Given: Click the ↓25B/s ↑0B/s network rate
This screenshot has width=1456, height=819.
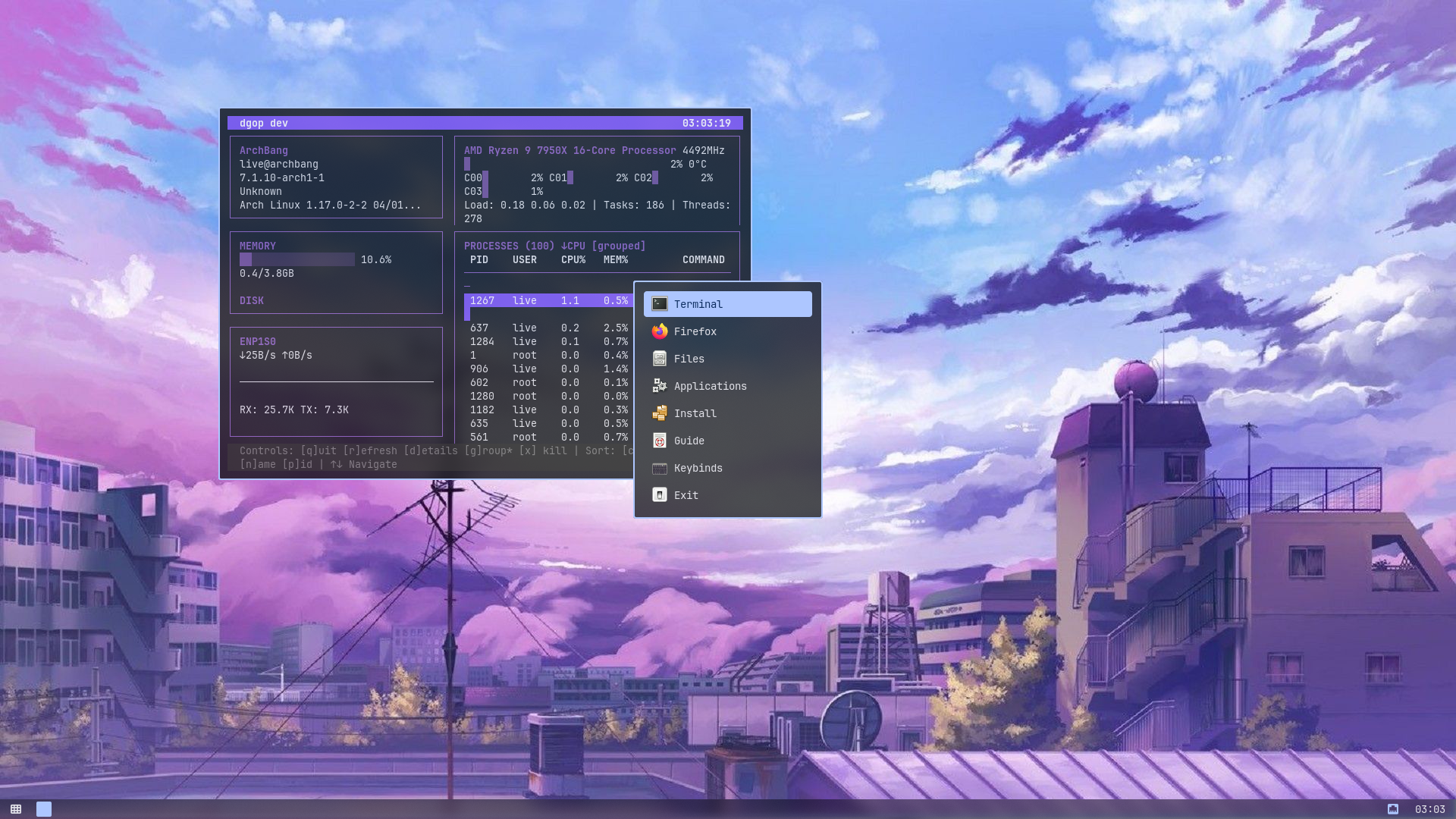Looking at the screenshot, I should [276, 355].
